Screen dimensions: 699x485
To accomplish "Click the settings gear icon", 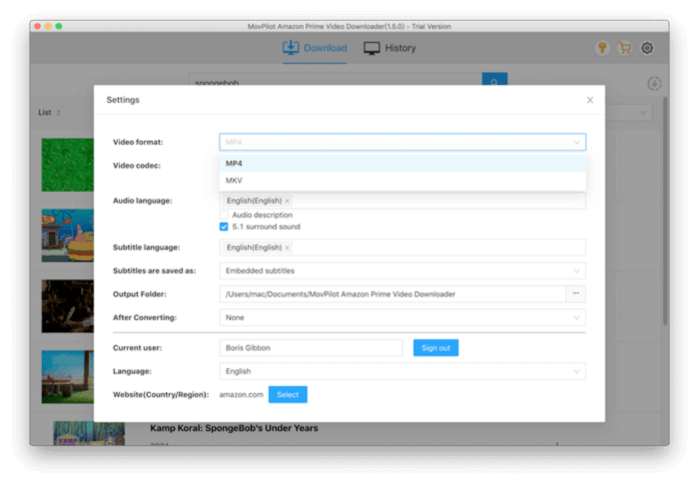I will coord(647,48).
